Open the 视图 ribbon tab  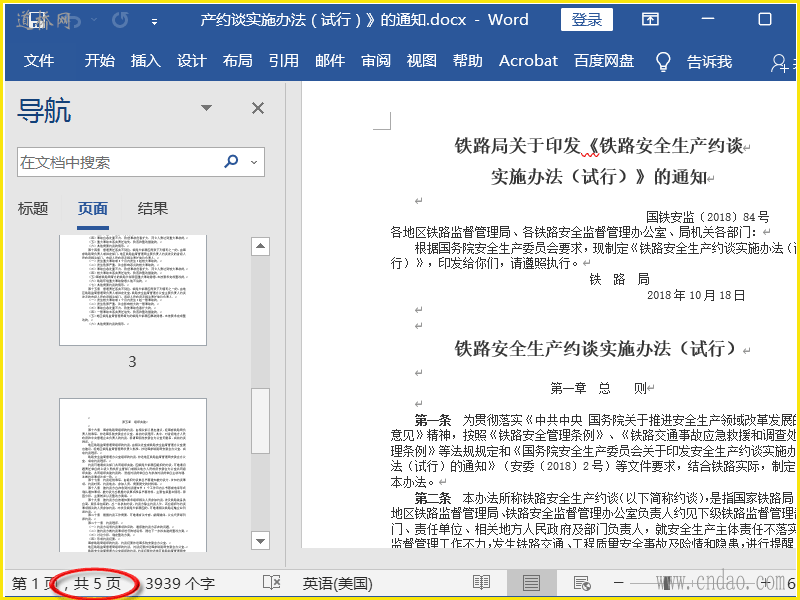pos(421,61)
